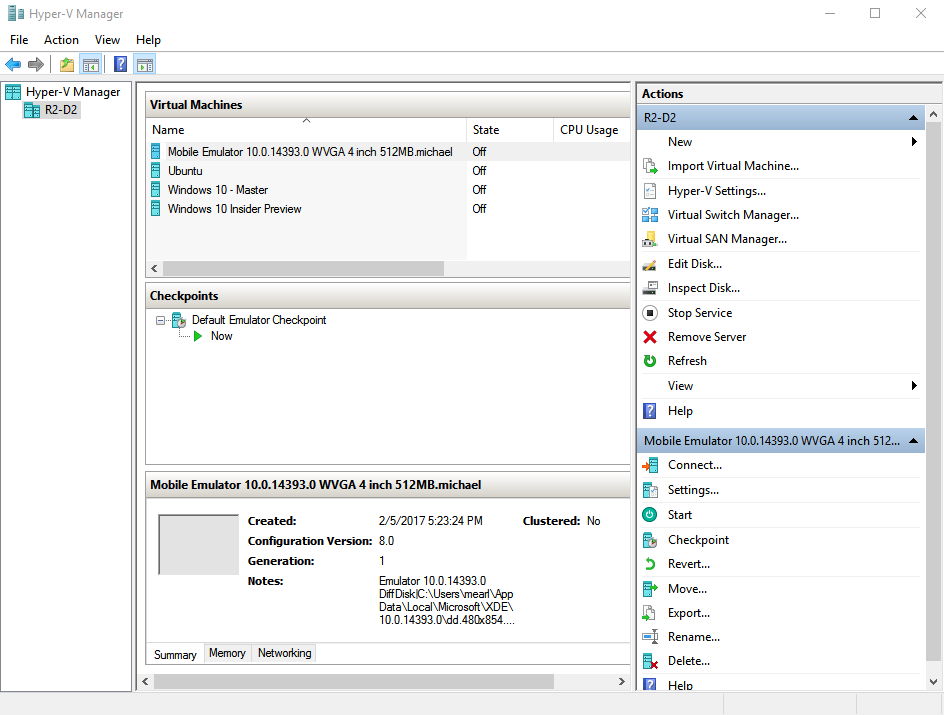Click the blue help question mark toolbar icon
The image size is (944, 715).
click(120, 64)
